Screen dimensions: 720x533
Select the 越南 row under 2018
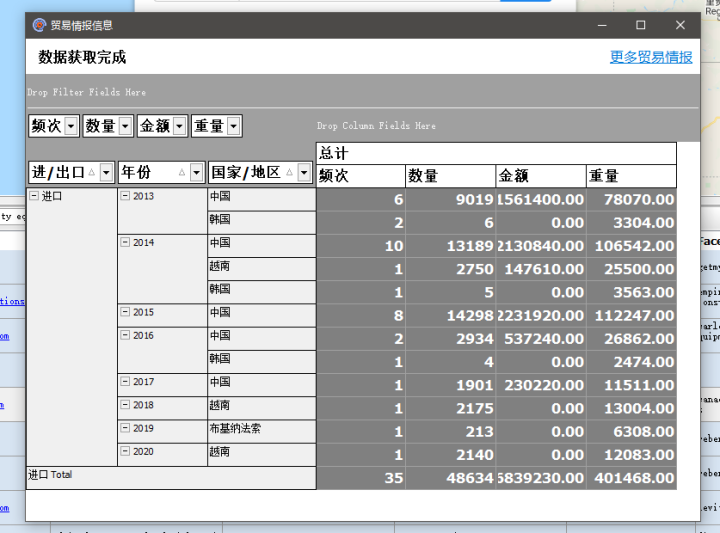coord(262,408)
